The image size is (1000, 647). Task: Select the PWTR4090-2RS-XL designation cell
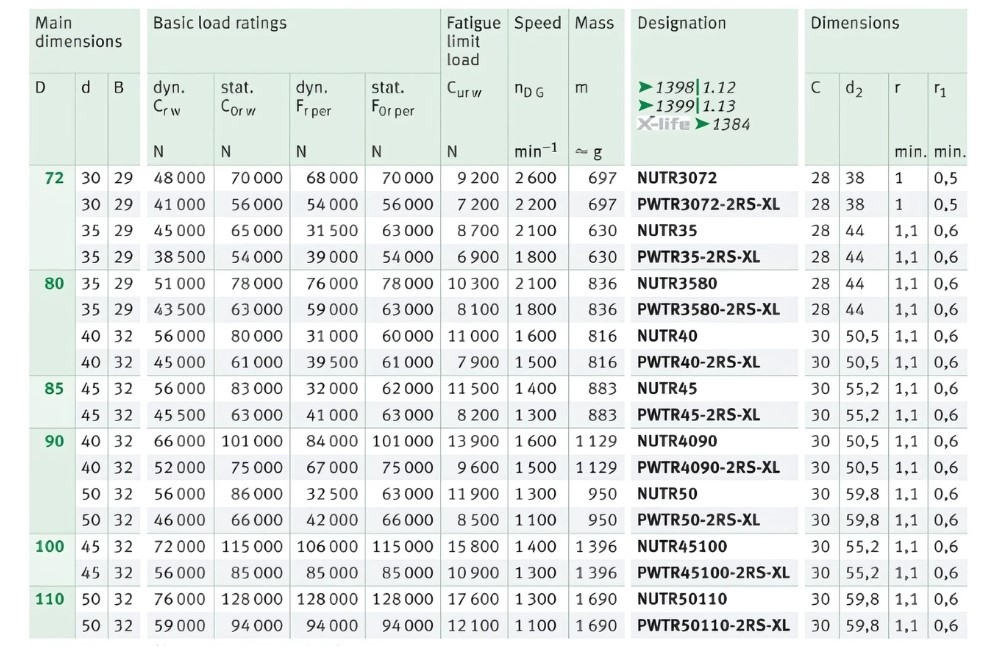coord(708,468)
